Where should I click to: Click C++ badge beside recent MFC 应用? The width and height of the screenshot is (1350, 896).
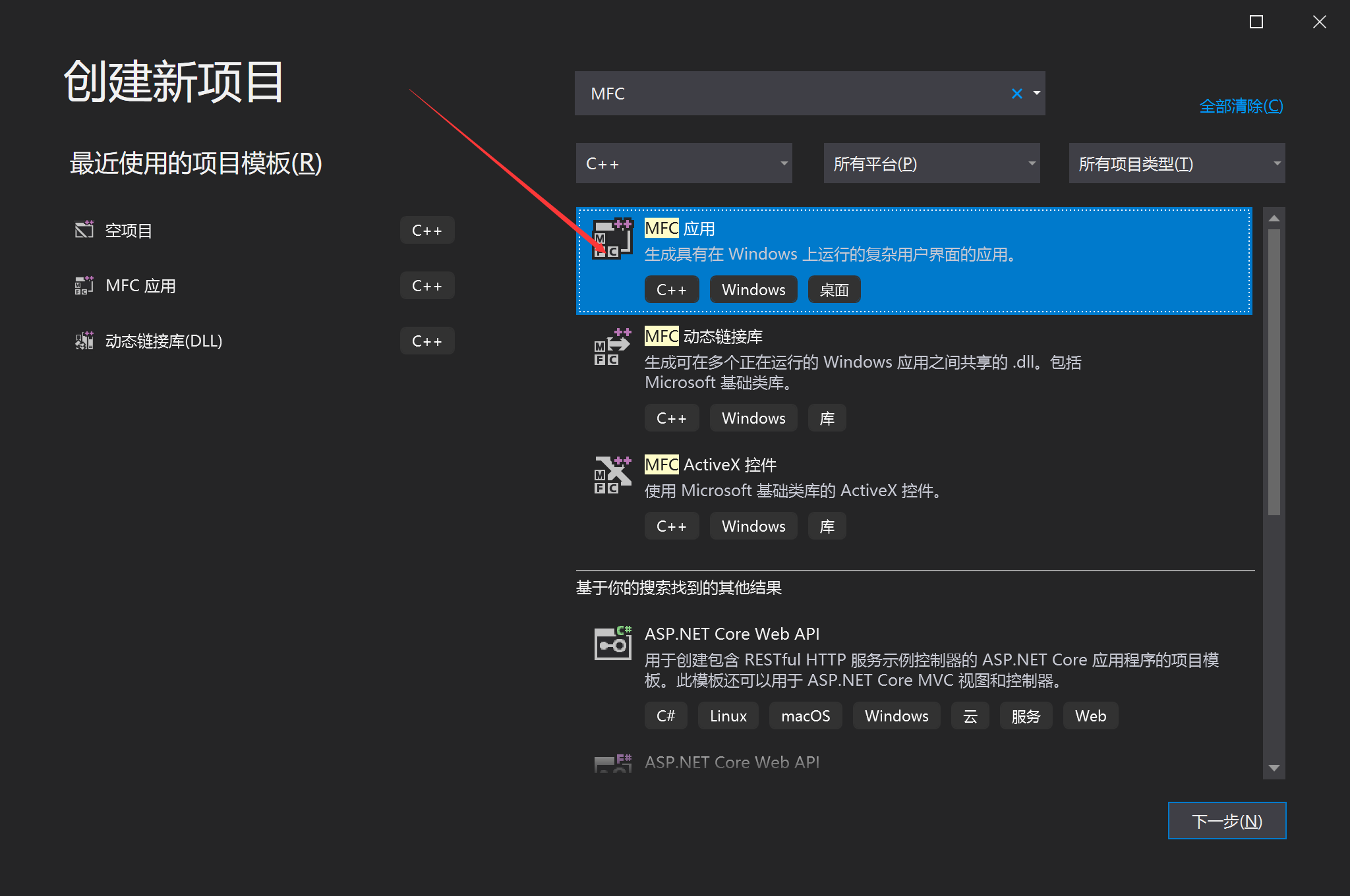point(427,285)
